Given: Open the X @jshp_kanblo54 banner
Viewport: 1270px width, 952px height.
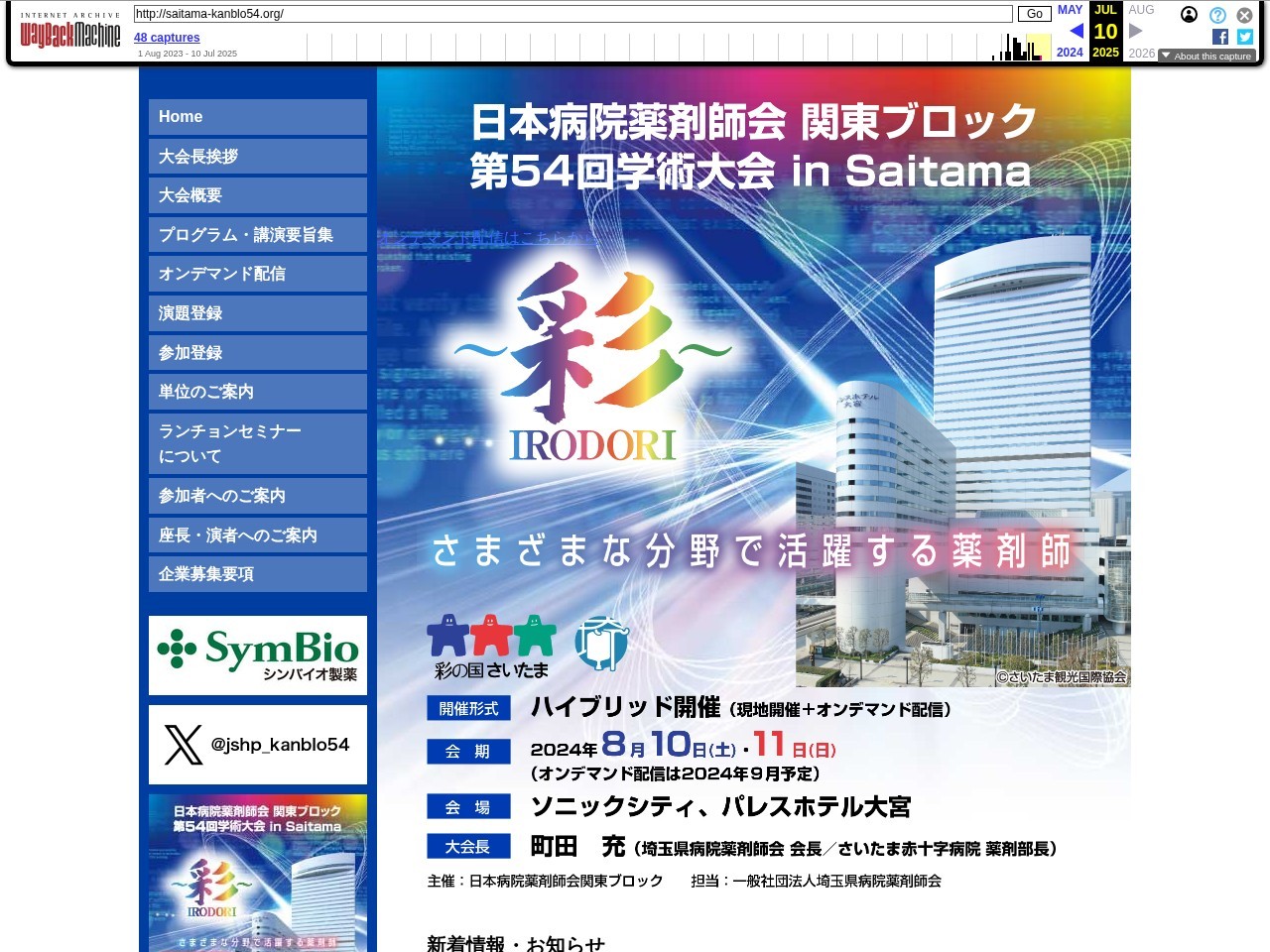Looking at the screenshot, I should (258, 745).
